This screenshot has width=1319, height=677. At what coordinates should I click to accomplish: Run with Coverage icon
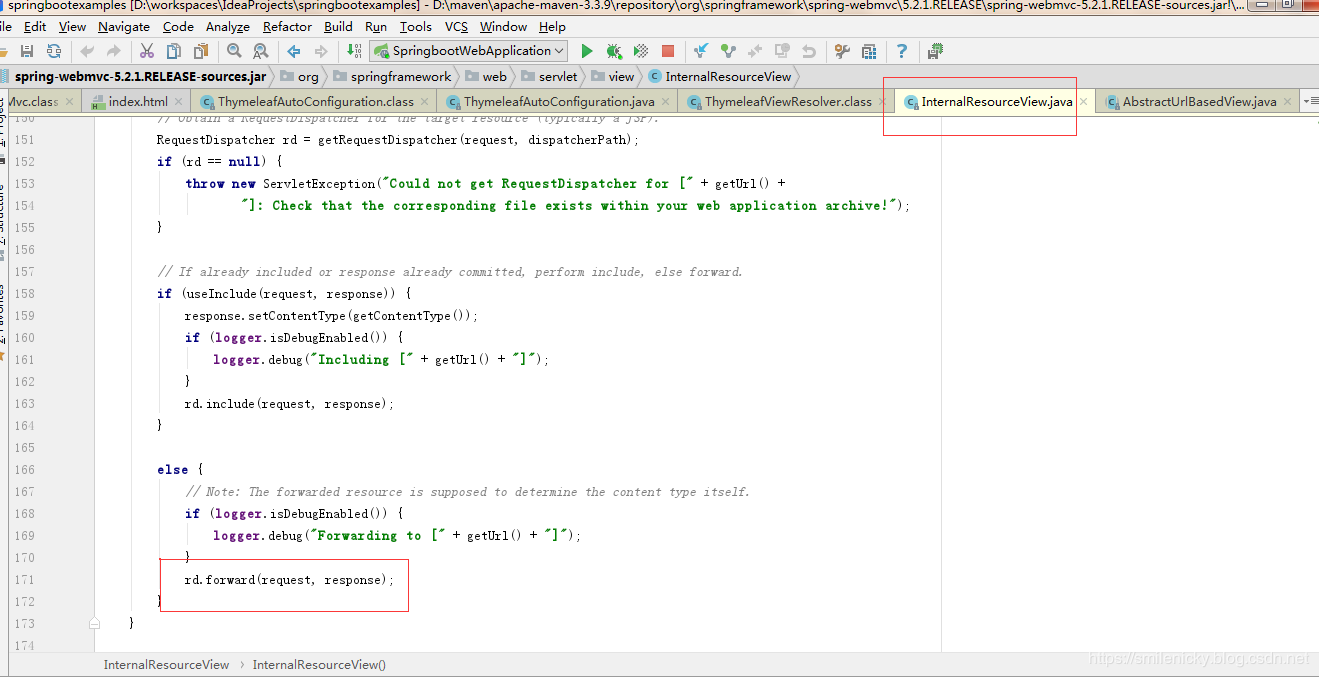641,51
